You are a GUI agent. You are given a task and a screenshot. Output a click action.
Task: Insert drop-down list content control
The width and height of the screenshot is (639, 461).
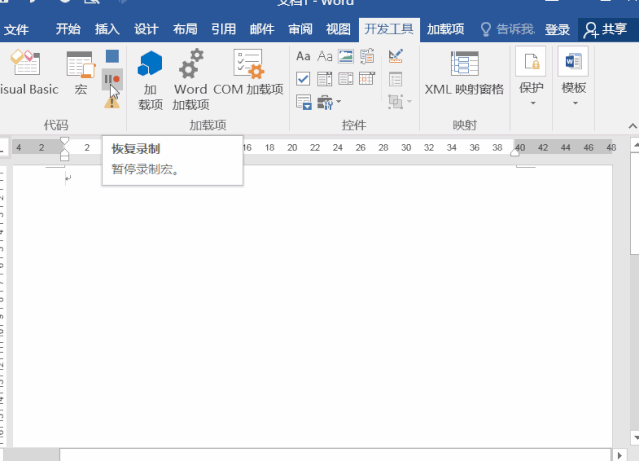pyautogui.click(x=346, y=79)
